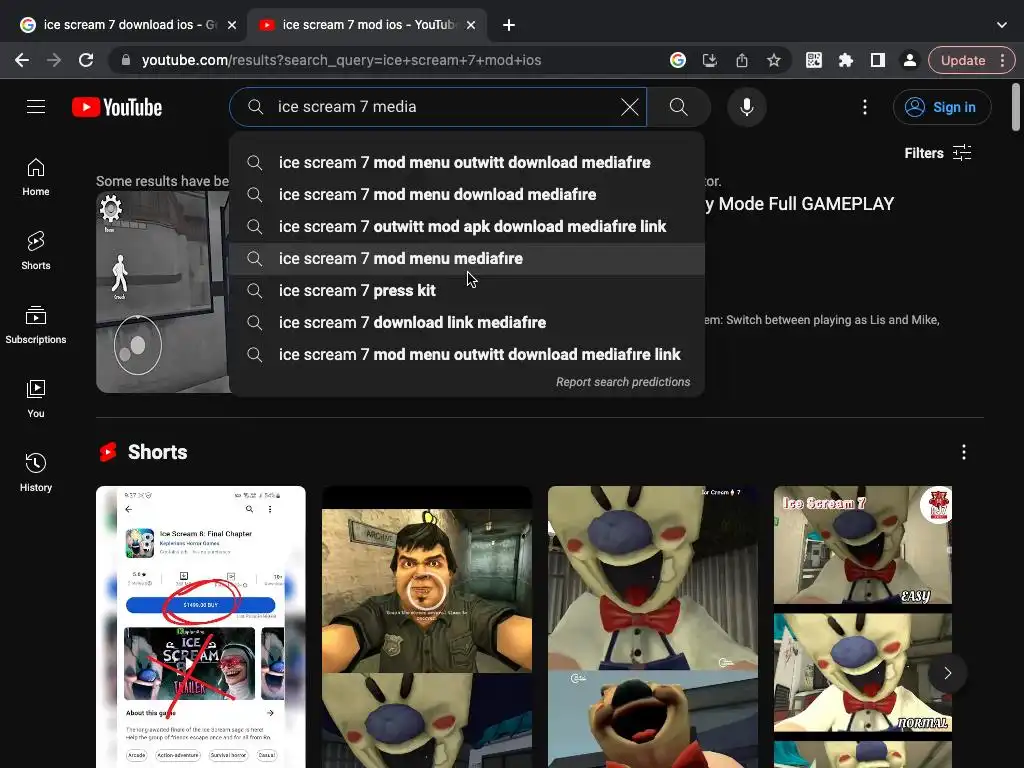Open the You section in sidebar
The width and height of the screenshot is (1024, 768).
tap(36, 398)
